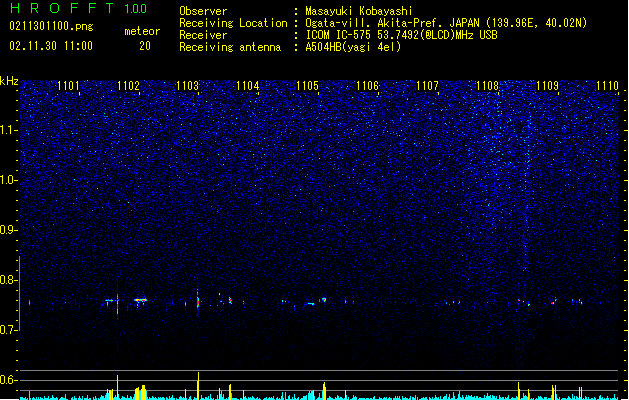Viewport: 629px width, 400px height.
Task: Click the 1101 time axis marker
Action: pos(68,85)
